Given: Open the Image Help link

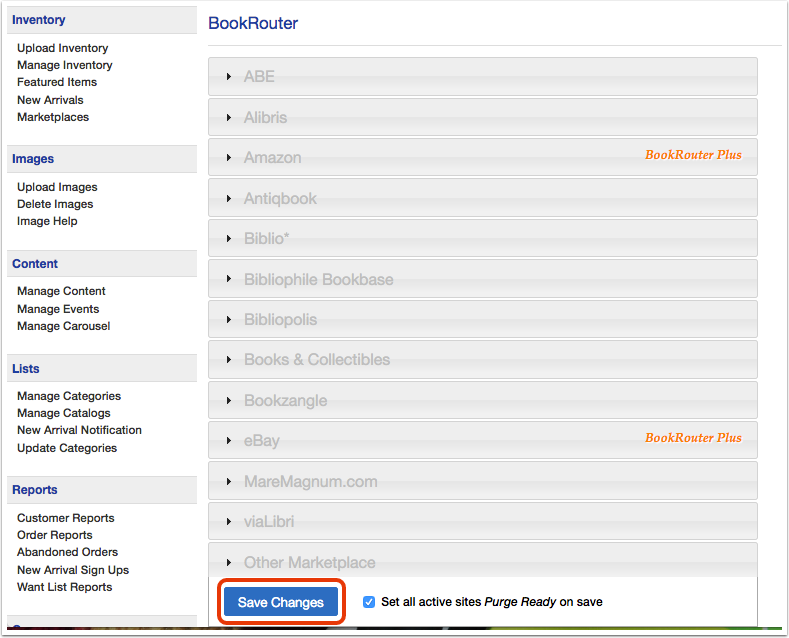Looking at the screenshot, I should 47,221.
